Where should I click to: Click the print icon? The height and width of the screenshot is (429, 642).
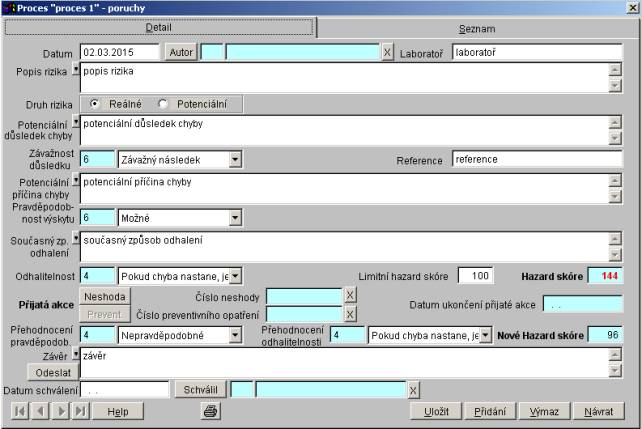[x=210, y=411]
